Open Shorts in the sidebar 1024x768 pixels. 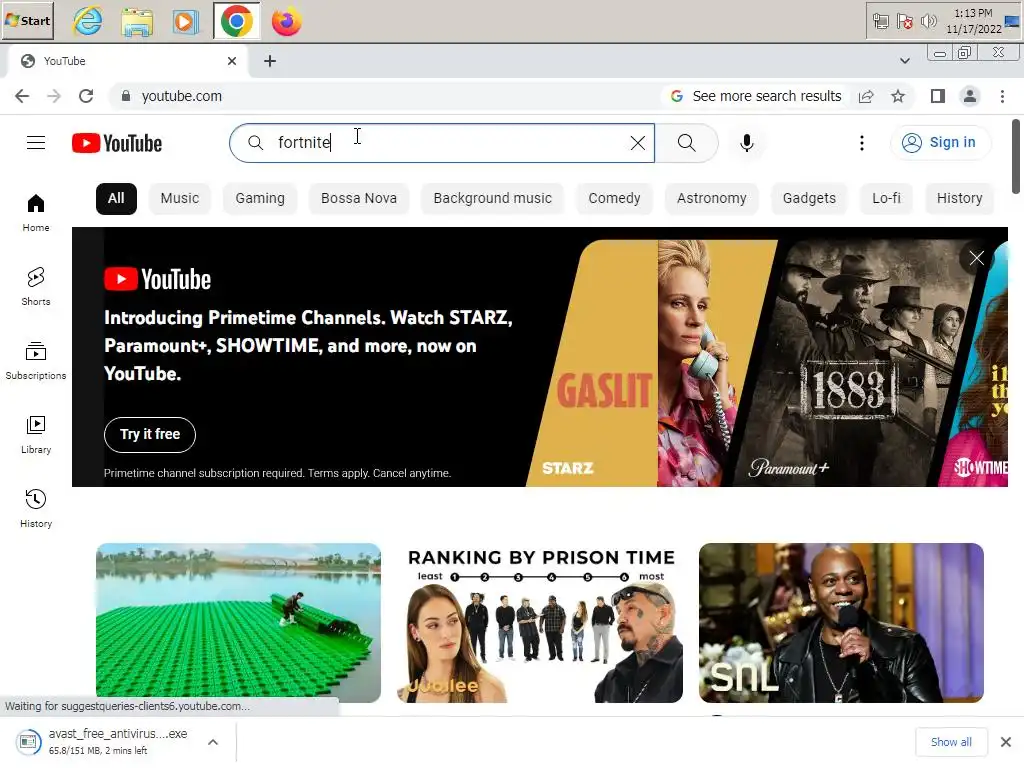coord(36,287)
